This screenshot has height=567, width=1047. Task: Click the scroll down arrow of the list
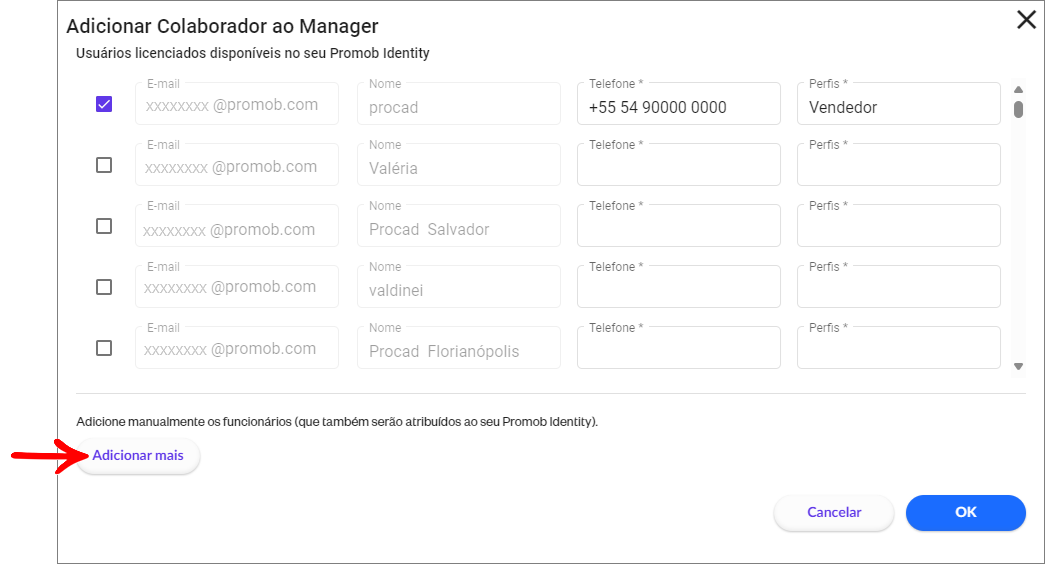(1018, 366)
